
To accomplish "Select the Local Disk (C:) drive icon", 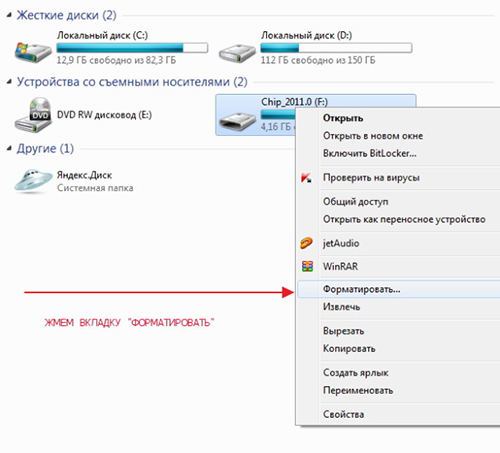I will pyautogui.click(x=33, y=52).
